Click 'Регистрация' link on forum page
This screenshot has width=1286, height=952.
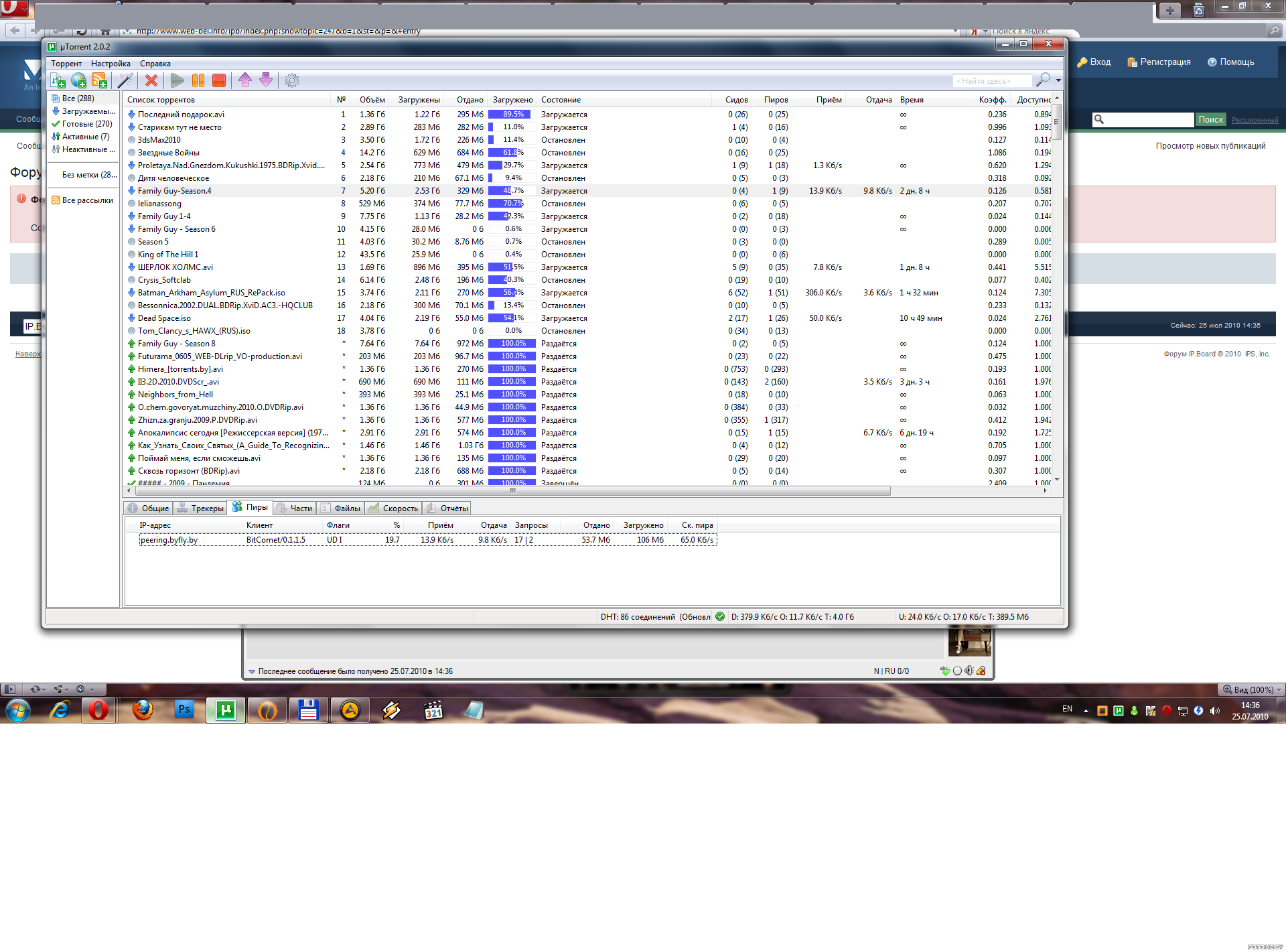[x=1159, y=62]
